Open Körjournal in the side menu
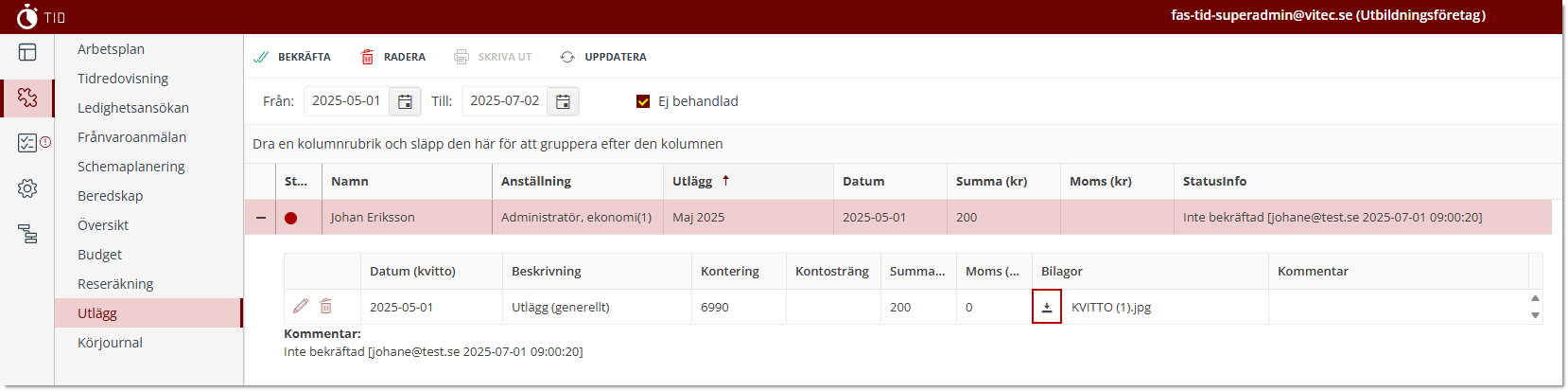The width and height of the screenshot is (1568, 391). pyautogui.click(x=110, y=343)
